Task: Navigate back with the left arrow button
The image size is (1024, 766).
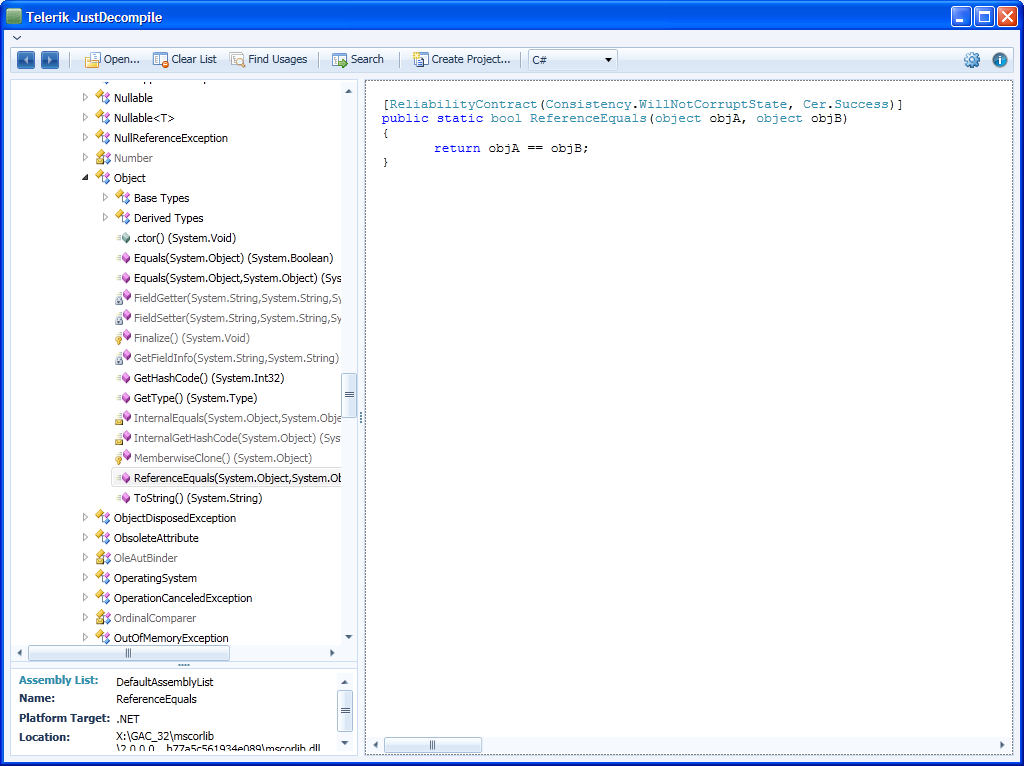Action: point(25,60)
